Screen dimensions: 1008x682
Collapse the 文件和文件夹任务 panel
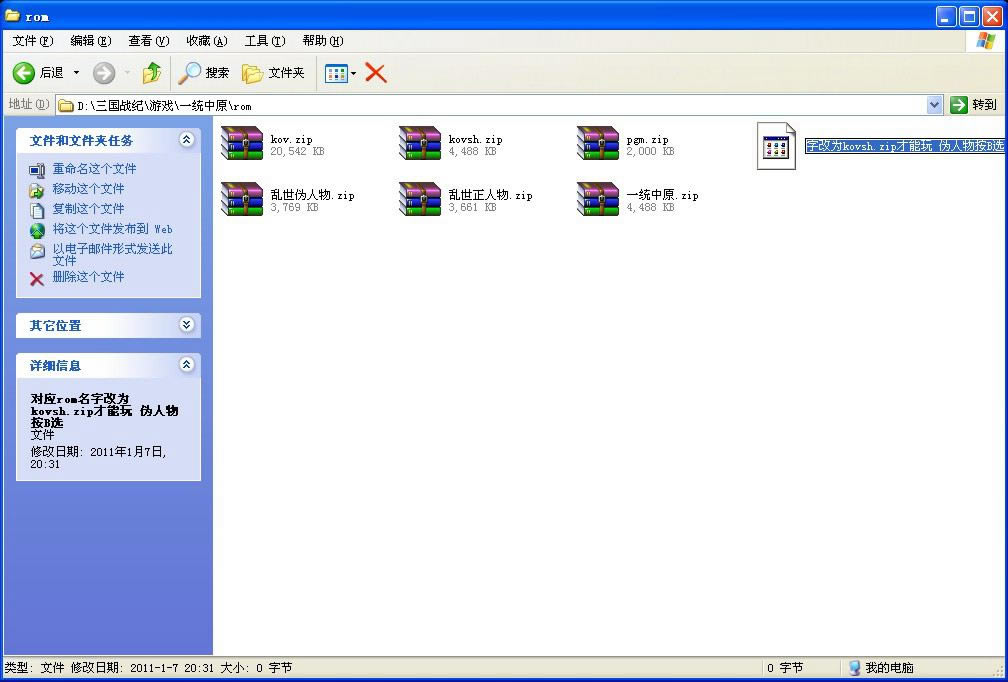click(186, 140)
